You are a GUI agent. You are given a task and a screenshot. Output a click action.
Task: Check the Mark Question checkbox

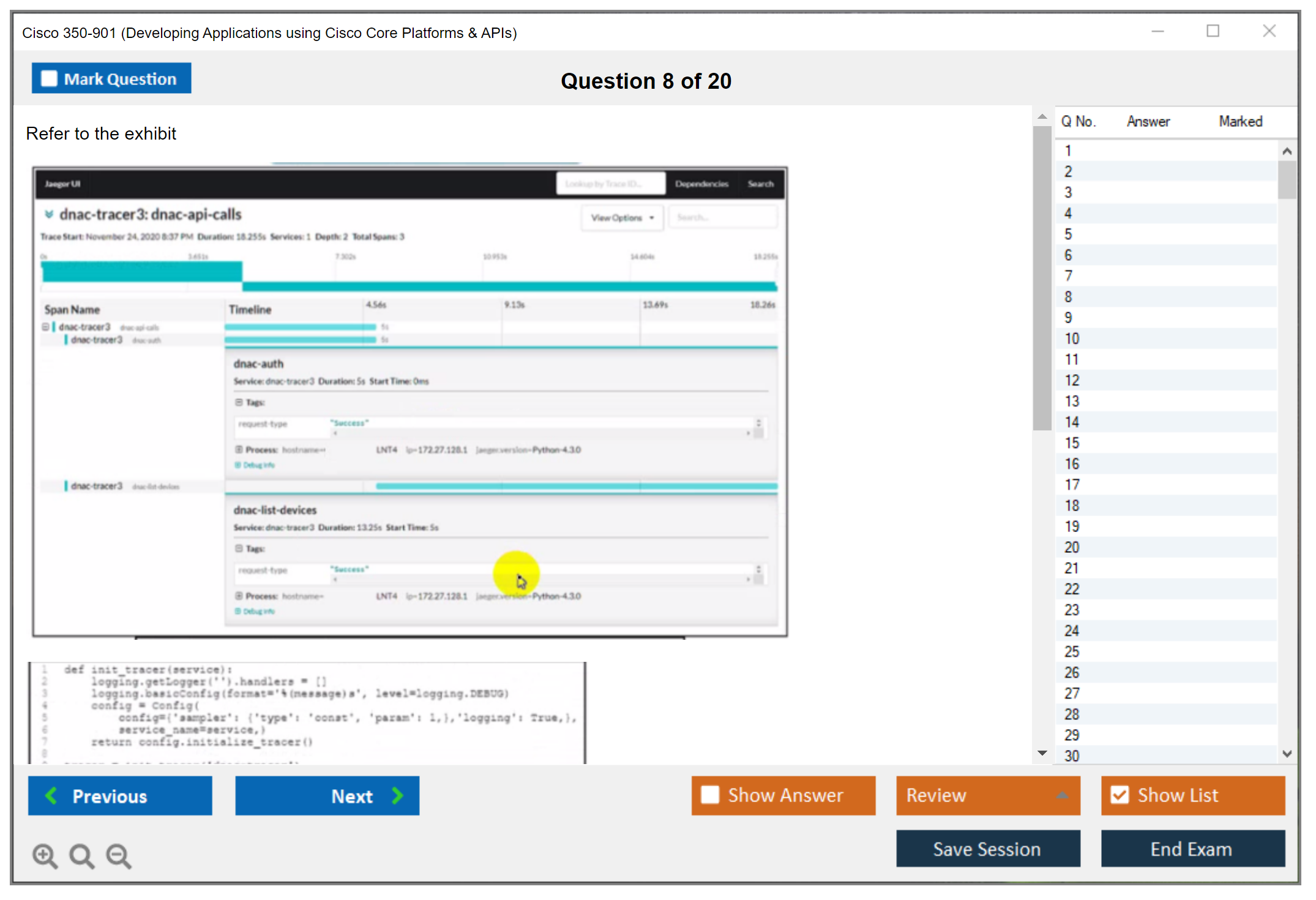click(x=49, y=78)
